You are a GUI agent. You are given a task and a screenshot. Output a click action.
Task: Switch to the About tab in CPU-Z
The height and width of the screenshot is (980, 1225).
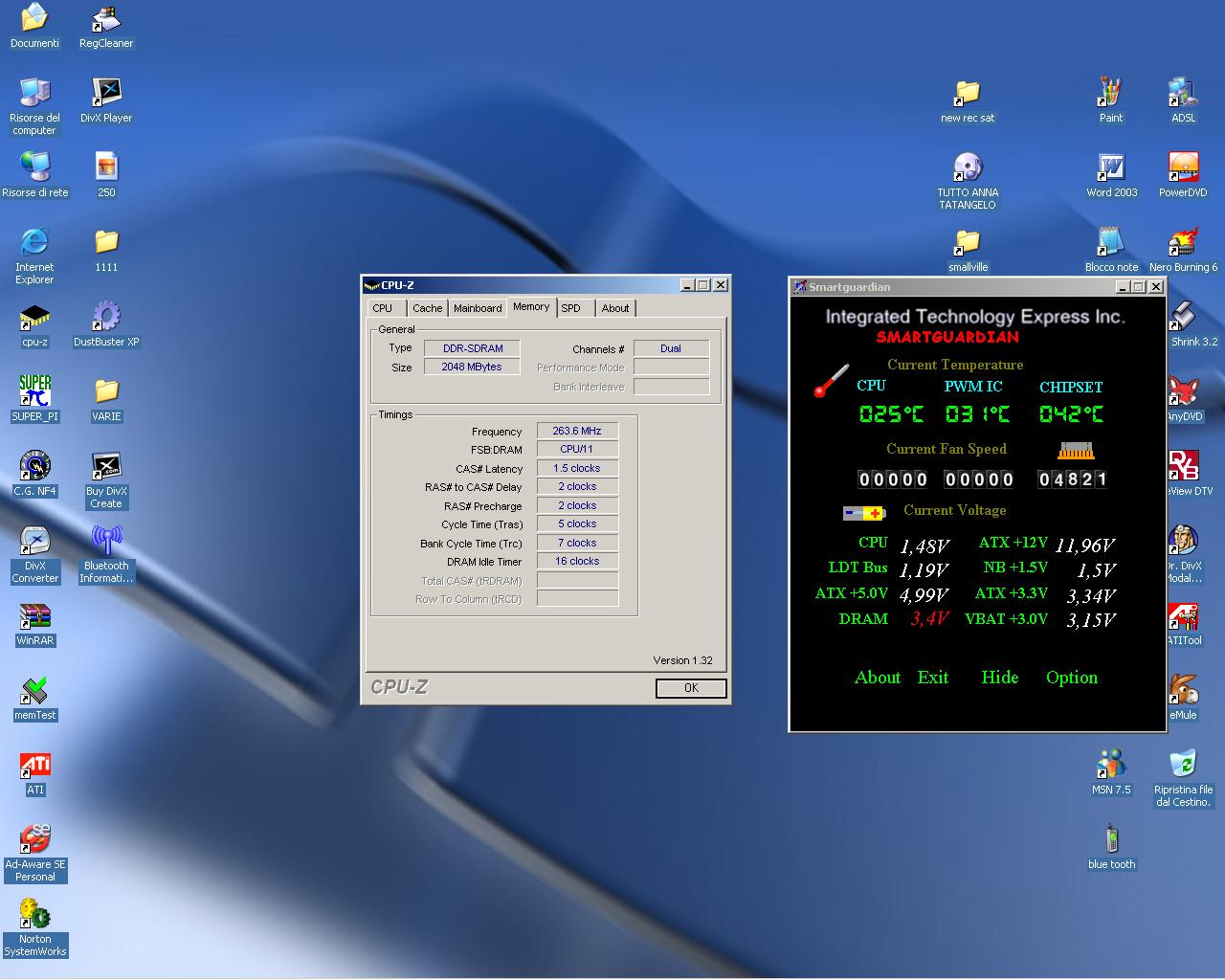point(615,308)
